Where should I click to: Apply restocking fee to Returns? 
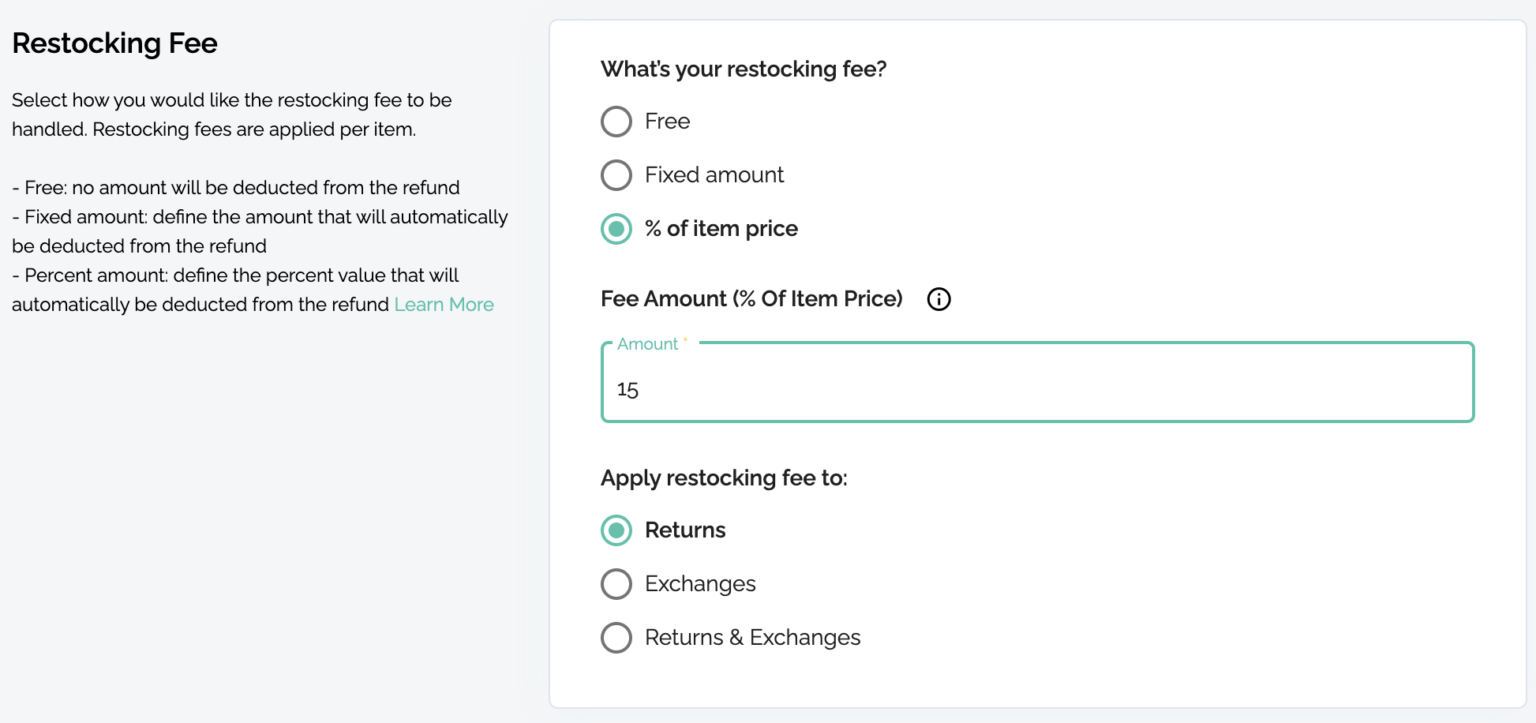(x=616, y=530)
